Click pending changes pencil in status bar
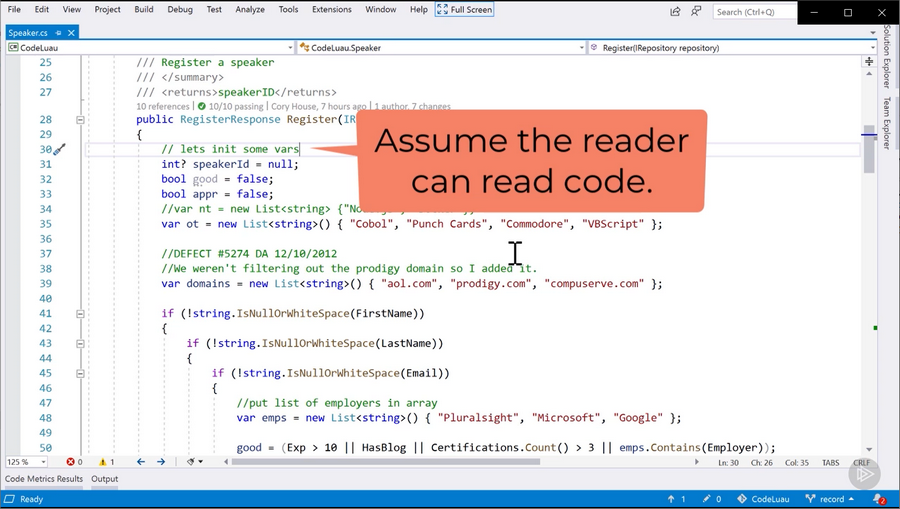The width and height of the screenshot is (900, 509). coord(712,499)
